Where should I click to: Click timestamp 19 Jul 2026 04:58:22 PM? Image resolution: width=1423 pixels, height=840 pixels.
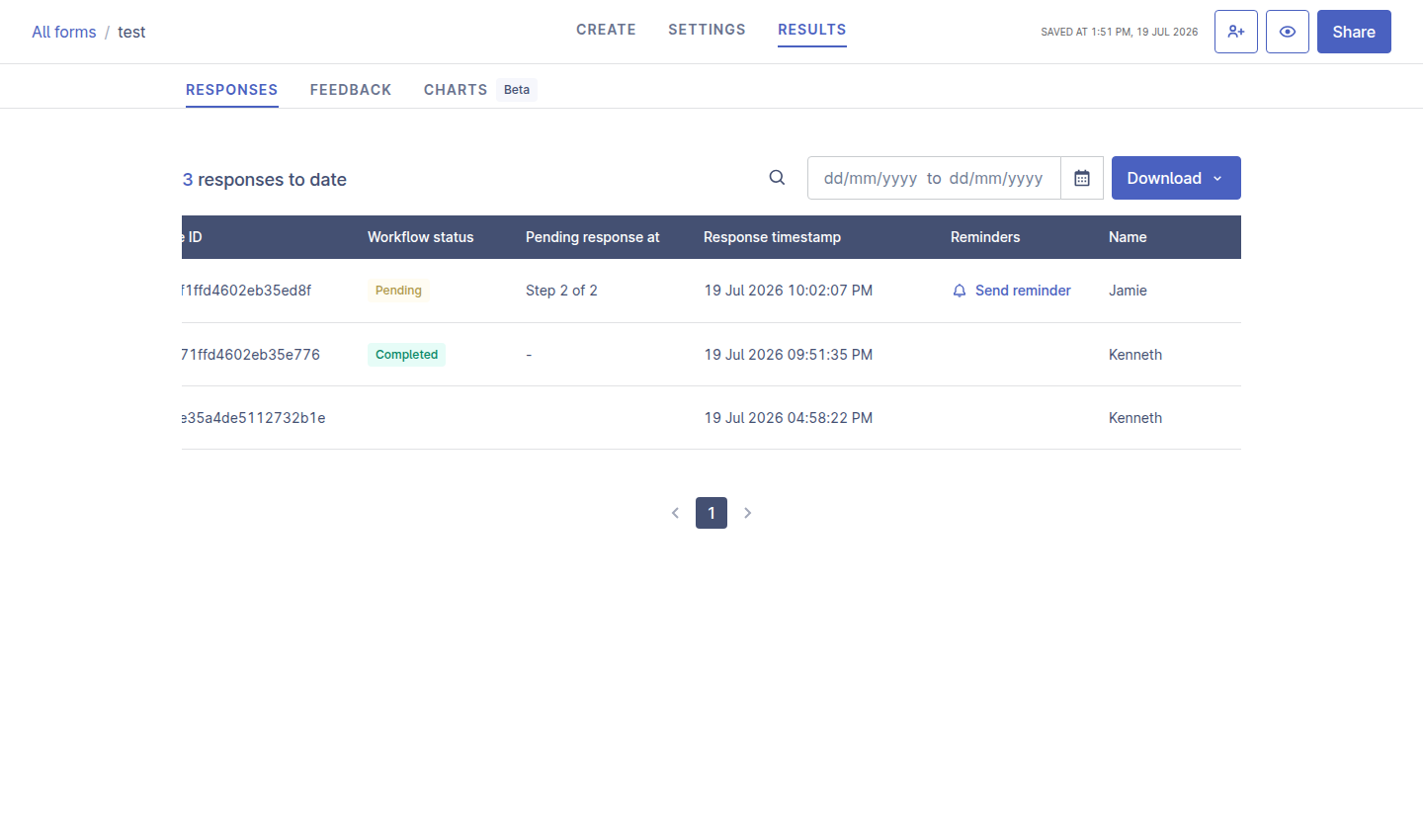click(x=789, y=418)
